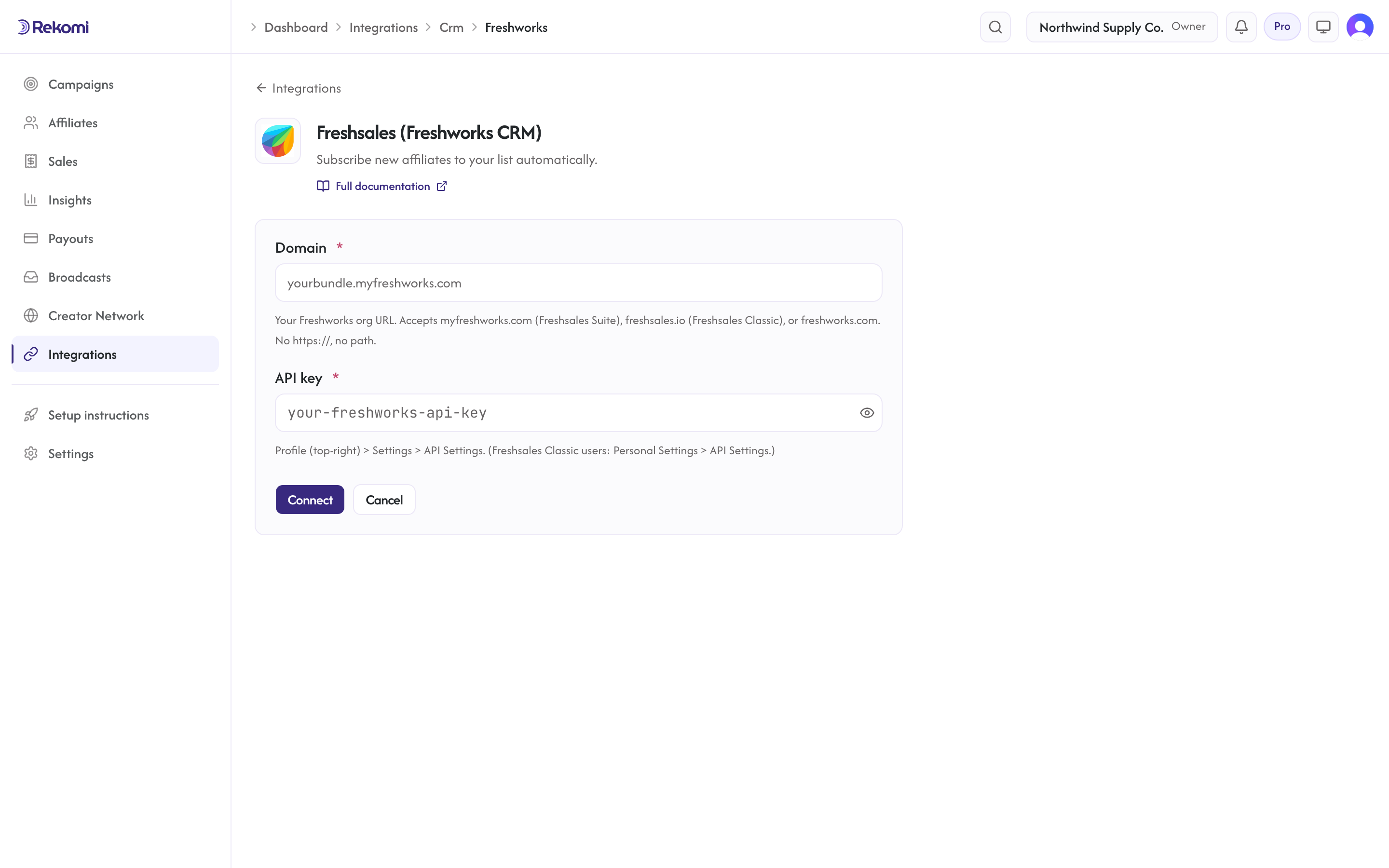
Task: Click Integrations breadcrumb
Action: [x=383, y=27]
